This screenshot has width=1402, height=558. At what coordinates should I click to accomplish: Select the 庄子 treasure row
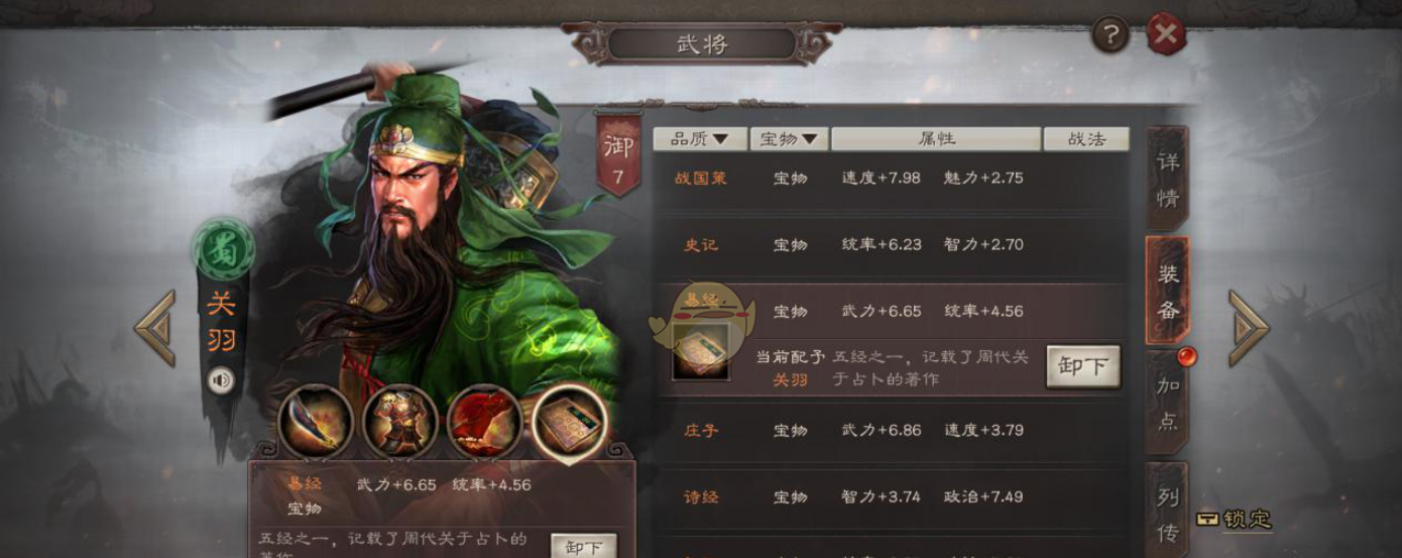[x=892, y=430]
